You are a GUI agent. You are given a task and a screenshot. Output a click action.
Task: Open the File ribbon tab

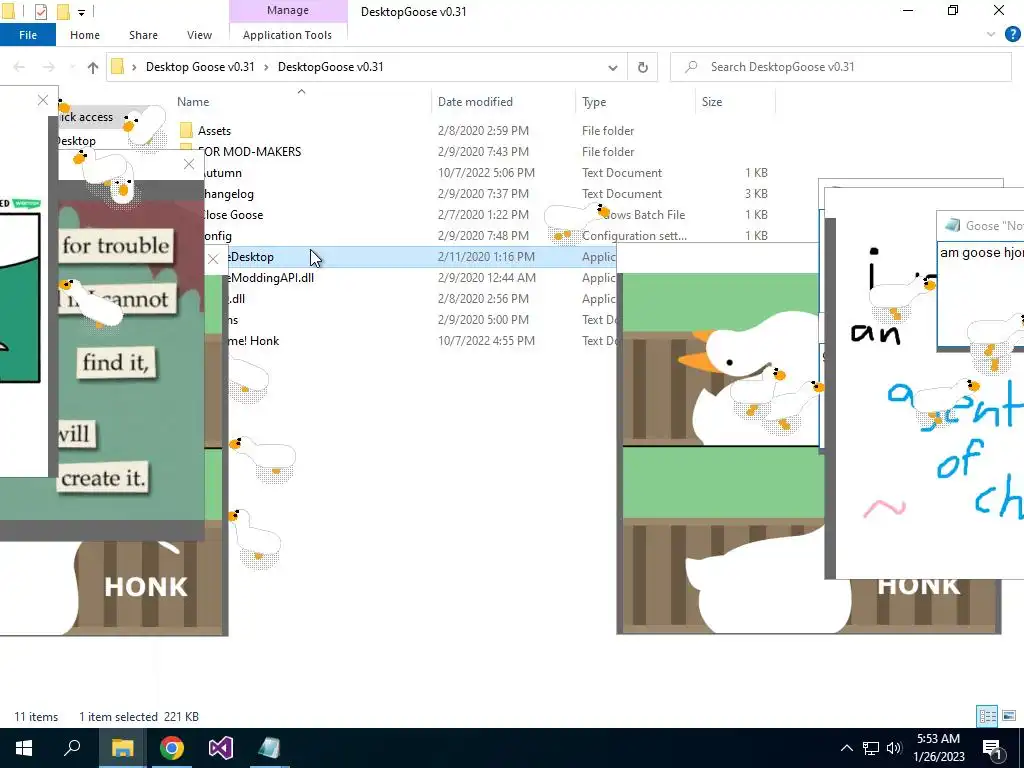pos(27,35)
